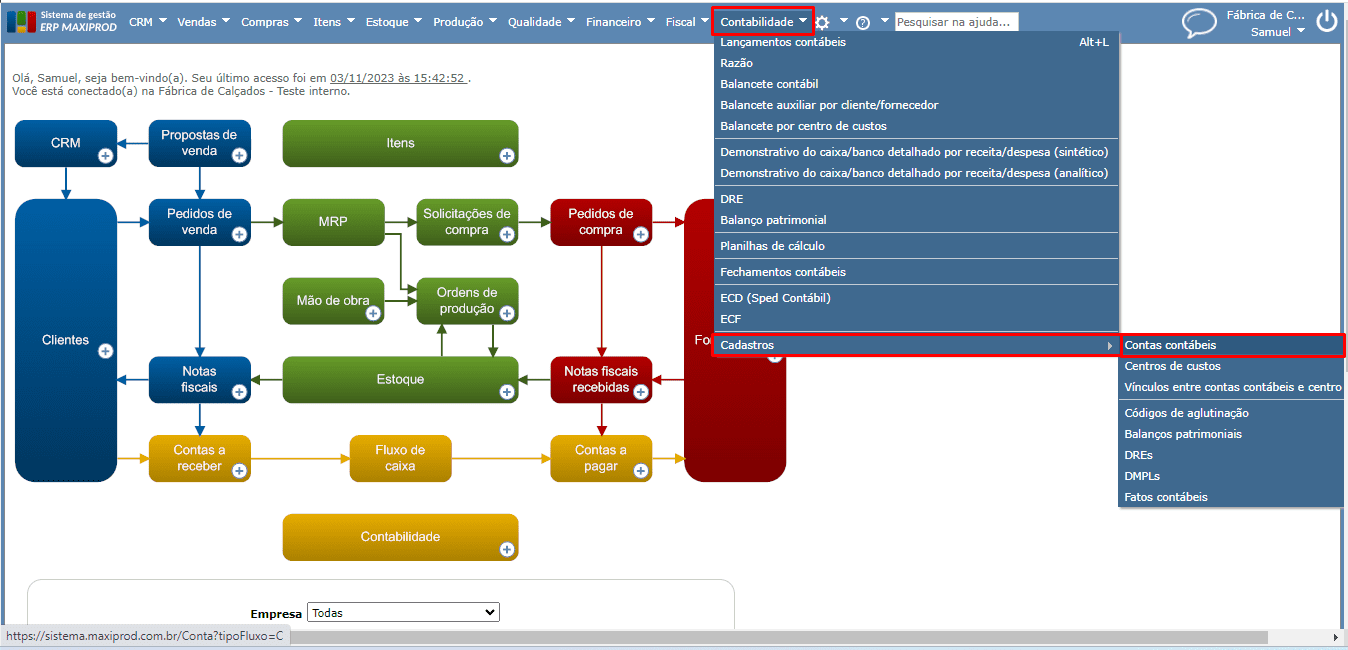Screen dimensions: 1348x650
Task: Click plus icon on CRM block
Action: click(105, 155)
